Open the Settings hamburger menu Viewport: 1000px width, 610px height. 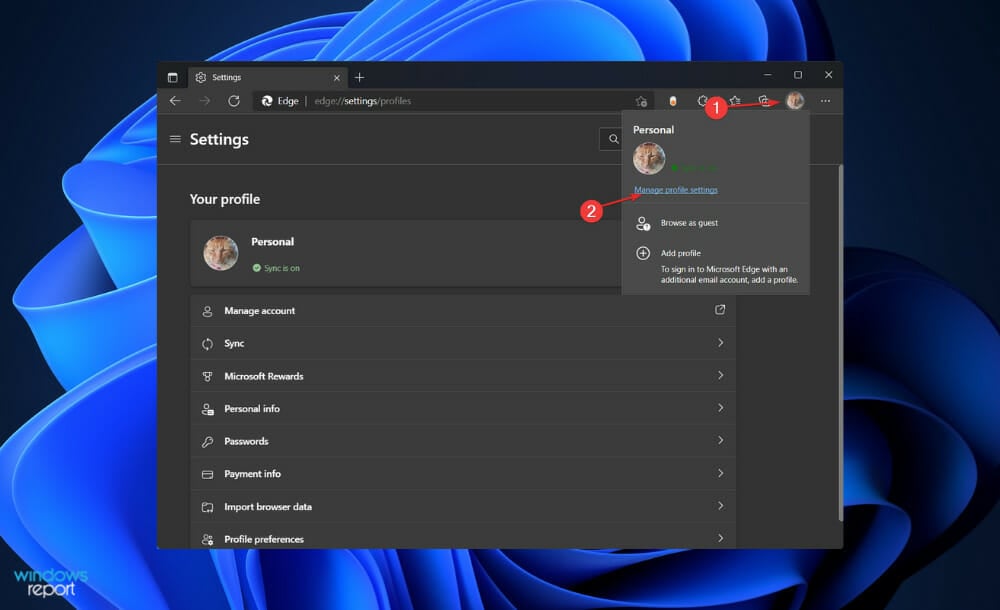point(175,139)
